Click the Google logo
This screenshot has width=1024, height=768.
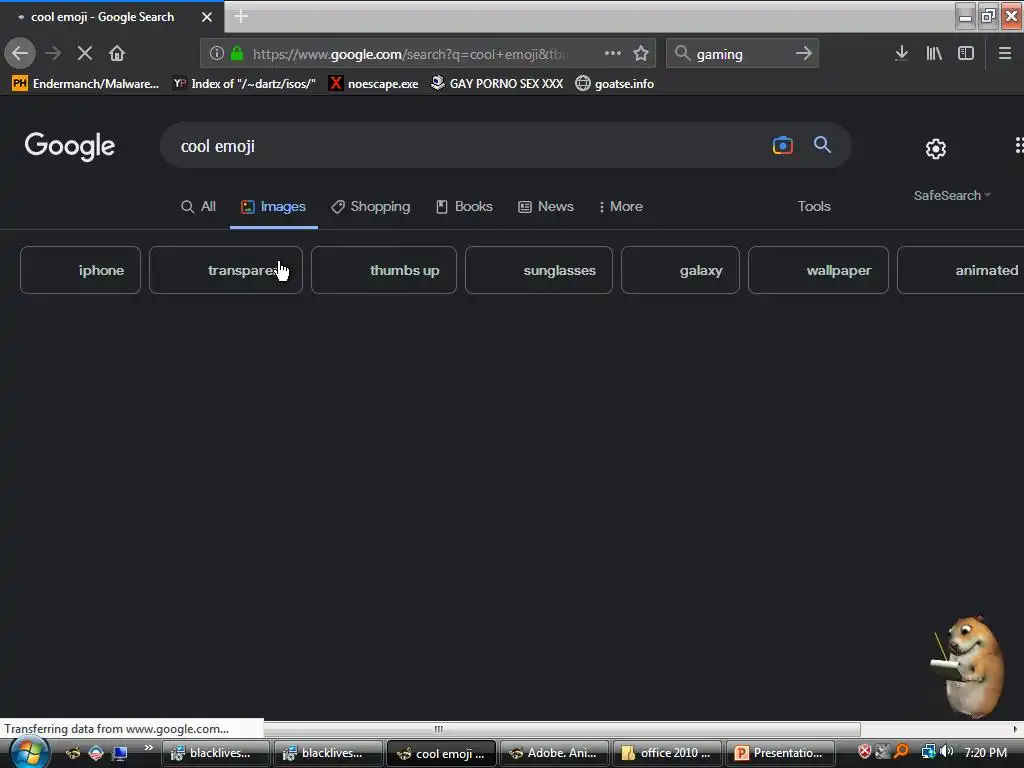pyautogui.click(x=70, y=146)
